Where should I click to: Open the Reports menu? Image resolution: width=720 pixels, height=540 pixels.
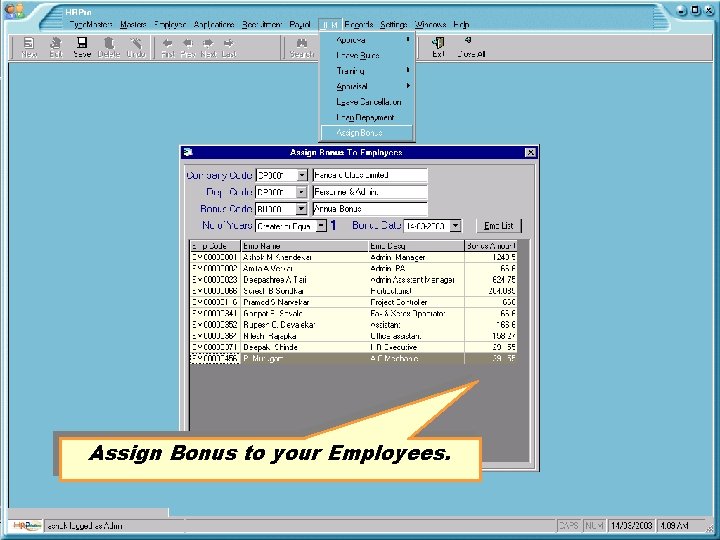point(359,25)
